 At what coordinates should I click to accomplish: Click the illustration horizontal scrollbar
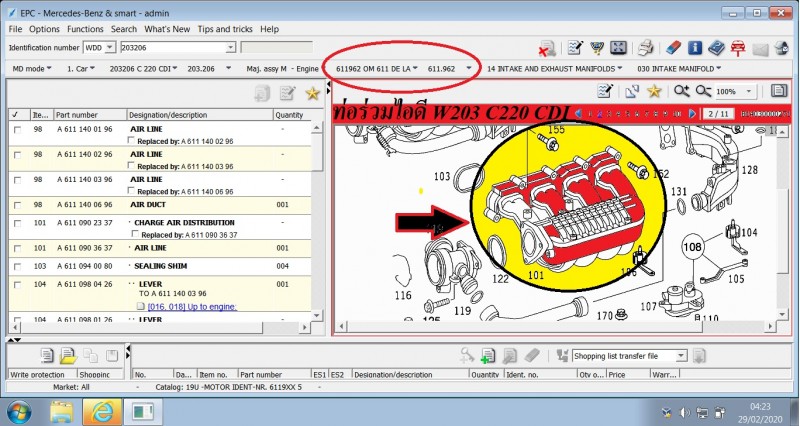(556, 325)
